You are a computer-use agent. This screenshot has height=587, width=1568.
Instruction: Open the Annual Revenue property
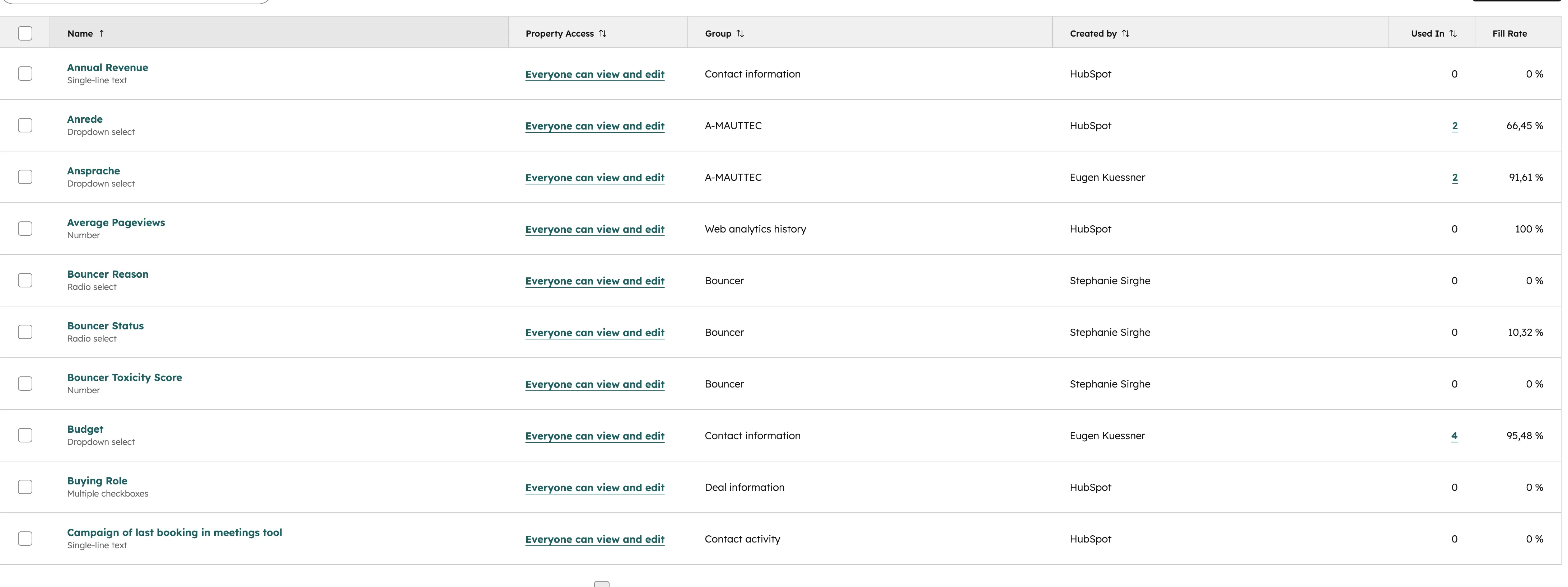tap(108, 67)
